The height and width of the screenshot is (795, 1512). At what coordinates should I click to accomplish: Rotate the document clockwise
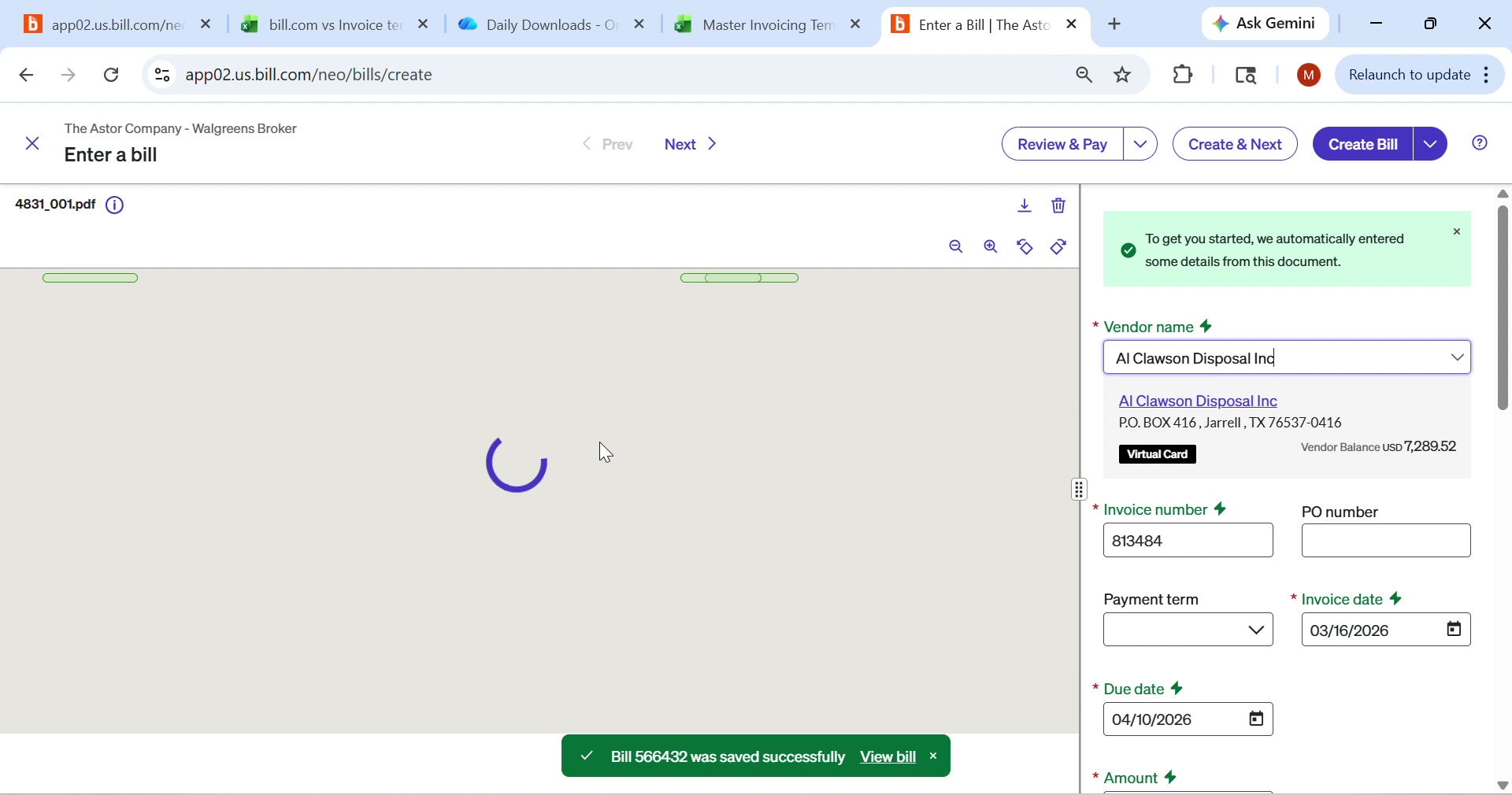[1058, 246]
